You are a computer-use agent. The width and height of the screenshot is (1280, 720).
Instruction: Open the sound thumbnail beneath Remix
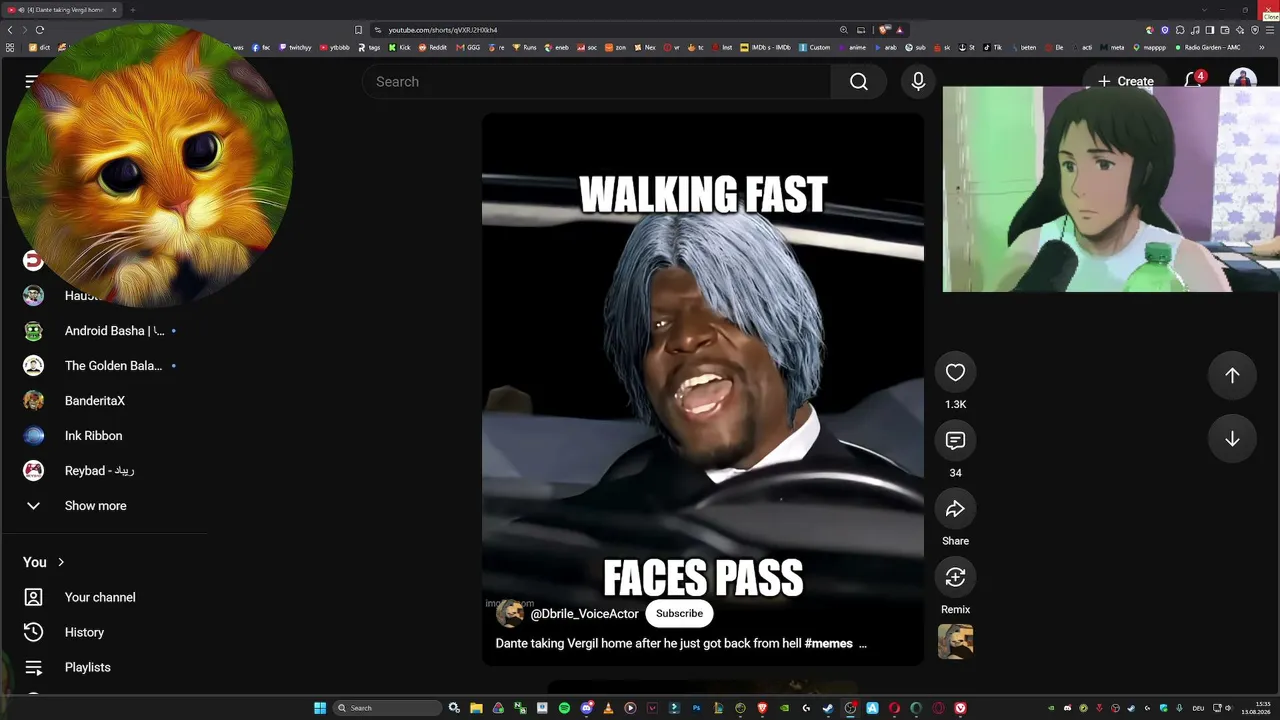coord(955,641)
